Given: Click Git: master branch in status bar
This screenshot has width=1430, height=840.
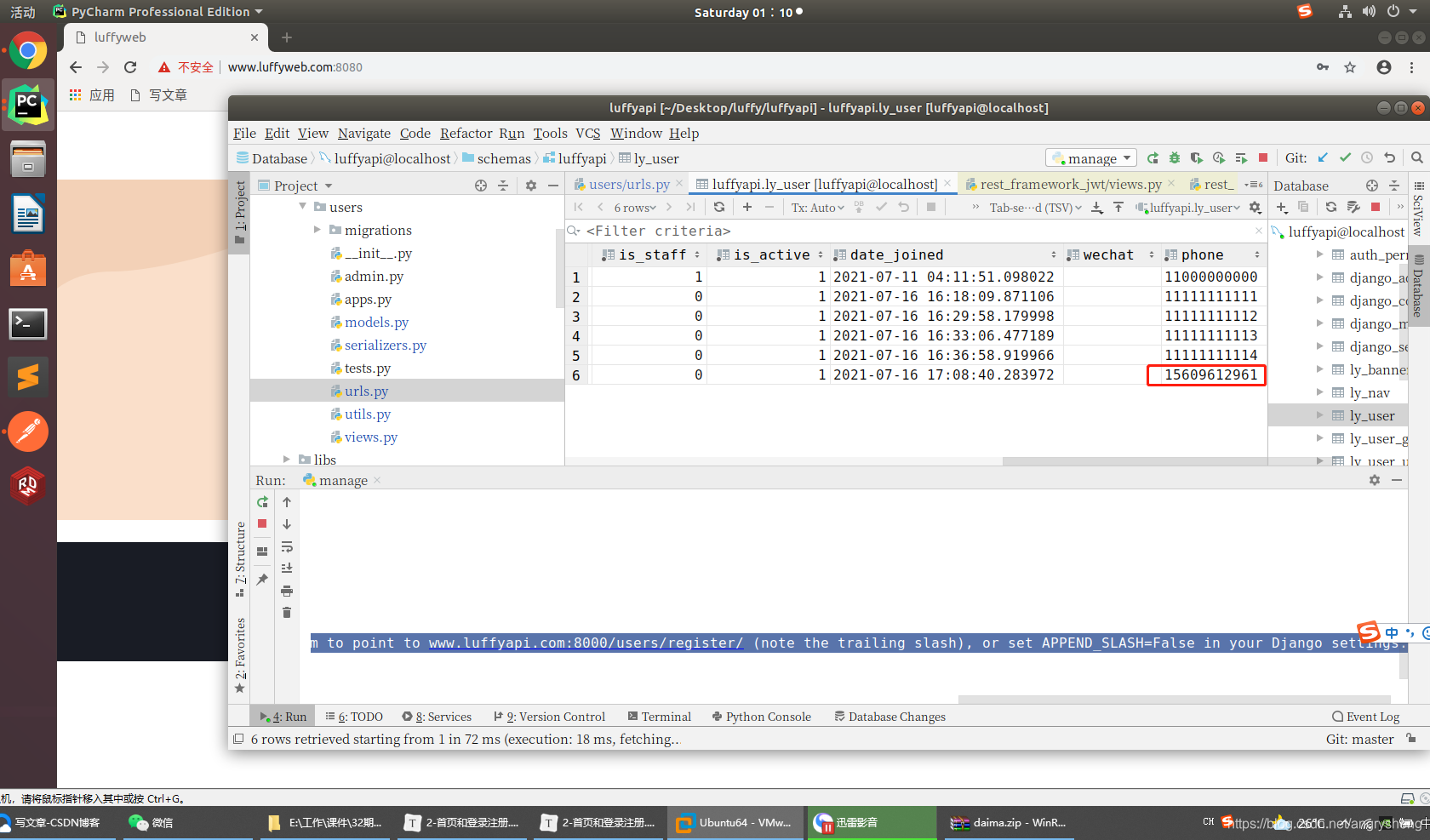Looking at the screenshot, I should tap(1359, 740).
